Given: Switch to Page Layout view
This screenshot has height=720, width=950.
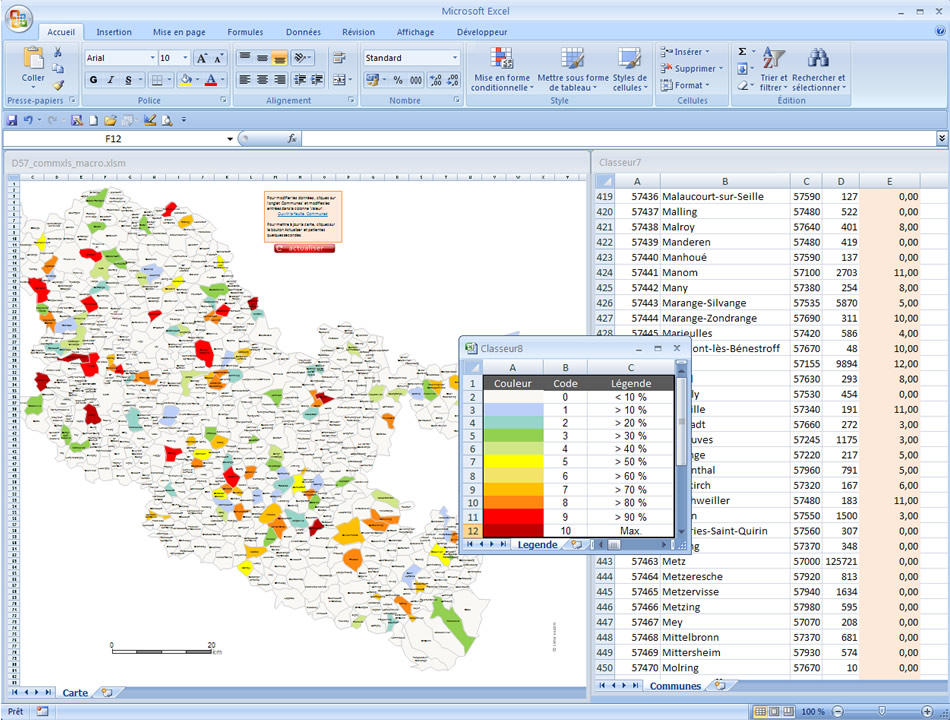Looking at the screenshot, I should 774,711.
